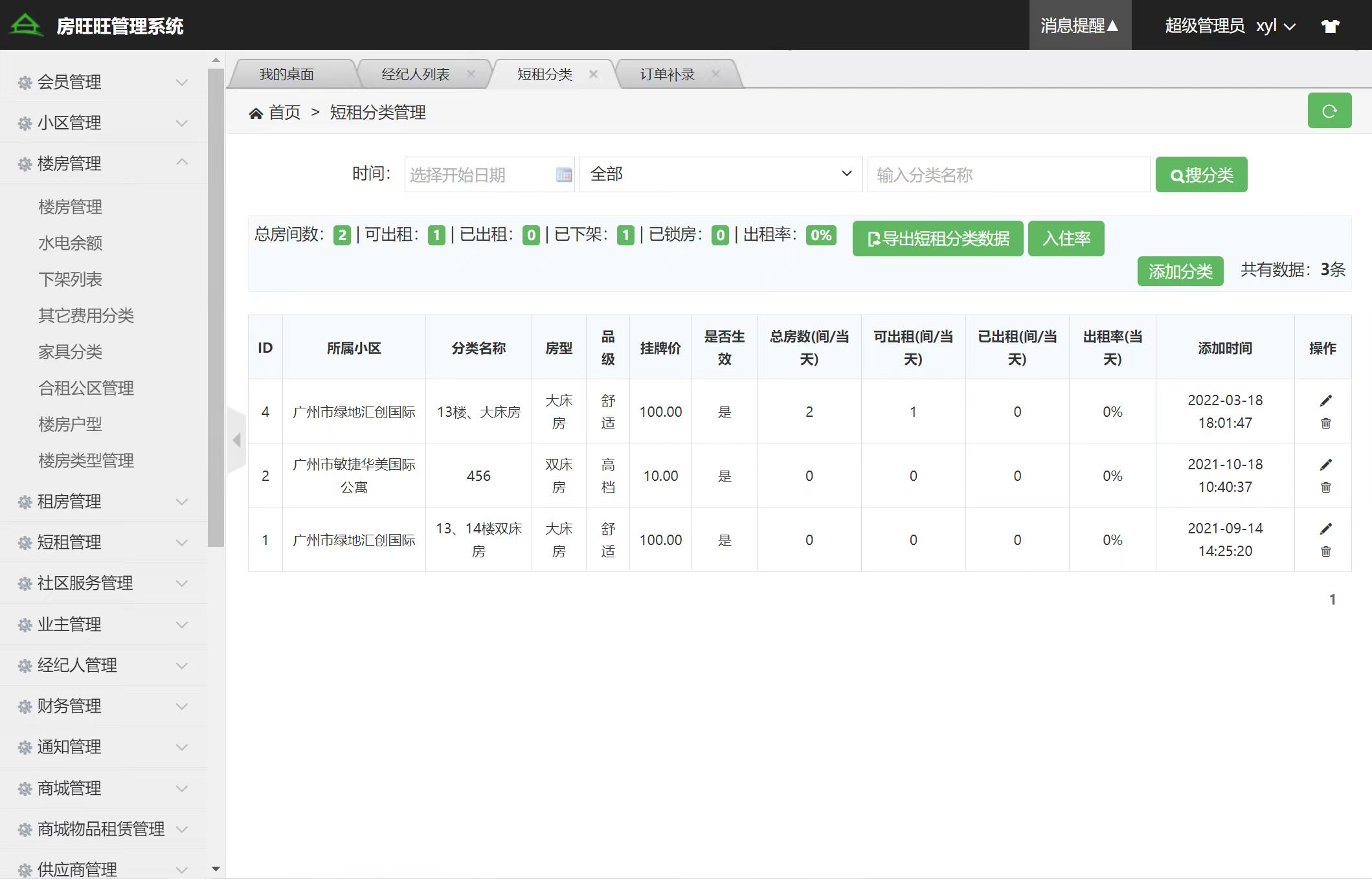Viewport: 1372px width, 879px height.
Task: Click edit pencil for row ID 2
Action: pos(1325,465)
